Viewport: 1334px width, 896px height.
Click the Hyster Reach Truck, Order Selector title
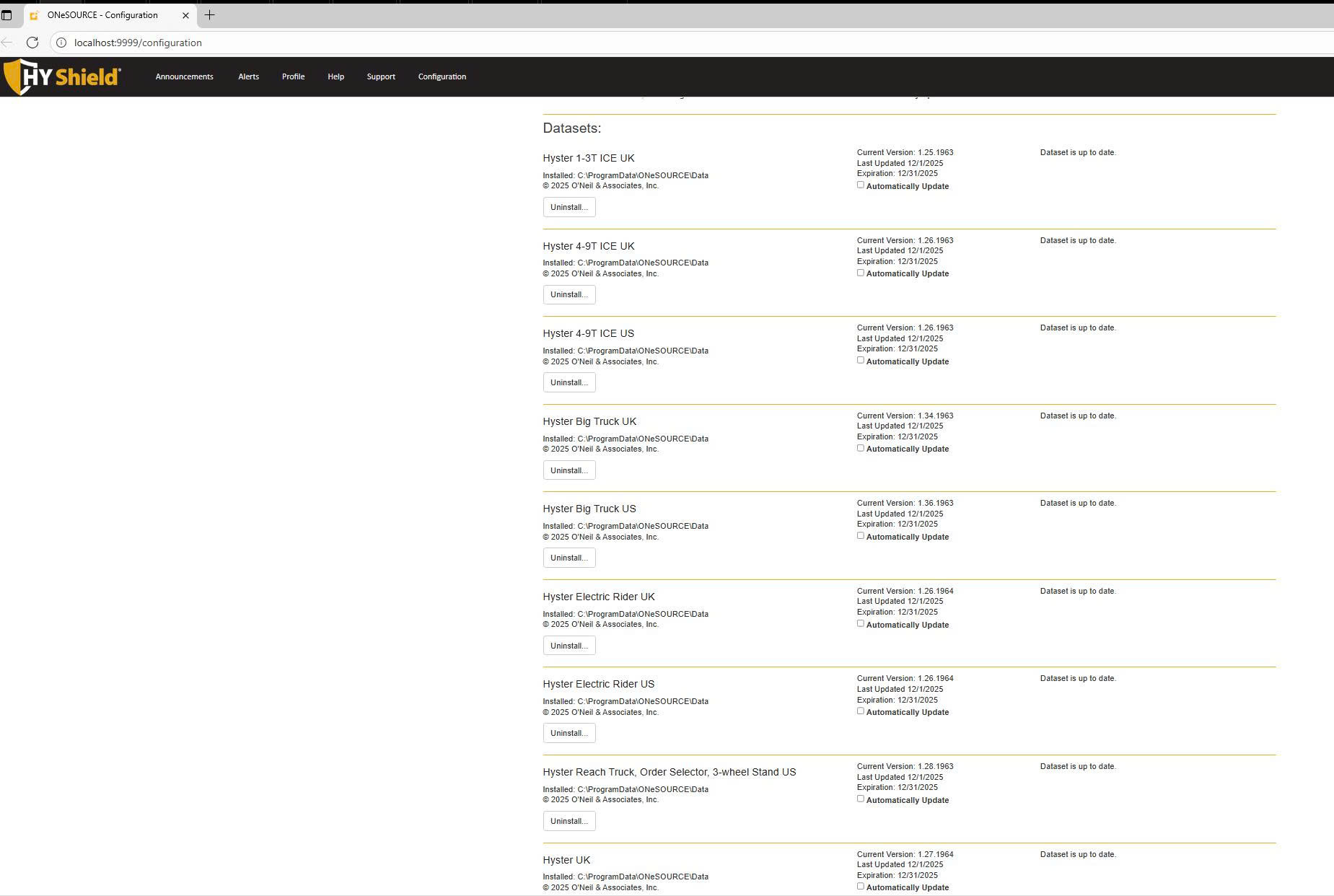coord(670,772)
